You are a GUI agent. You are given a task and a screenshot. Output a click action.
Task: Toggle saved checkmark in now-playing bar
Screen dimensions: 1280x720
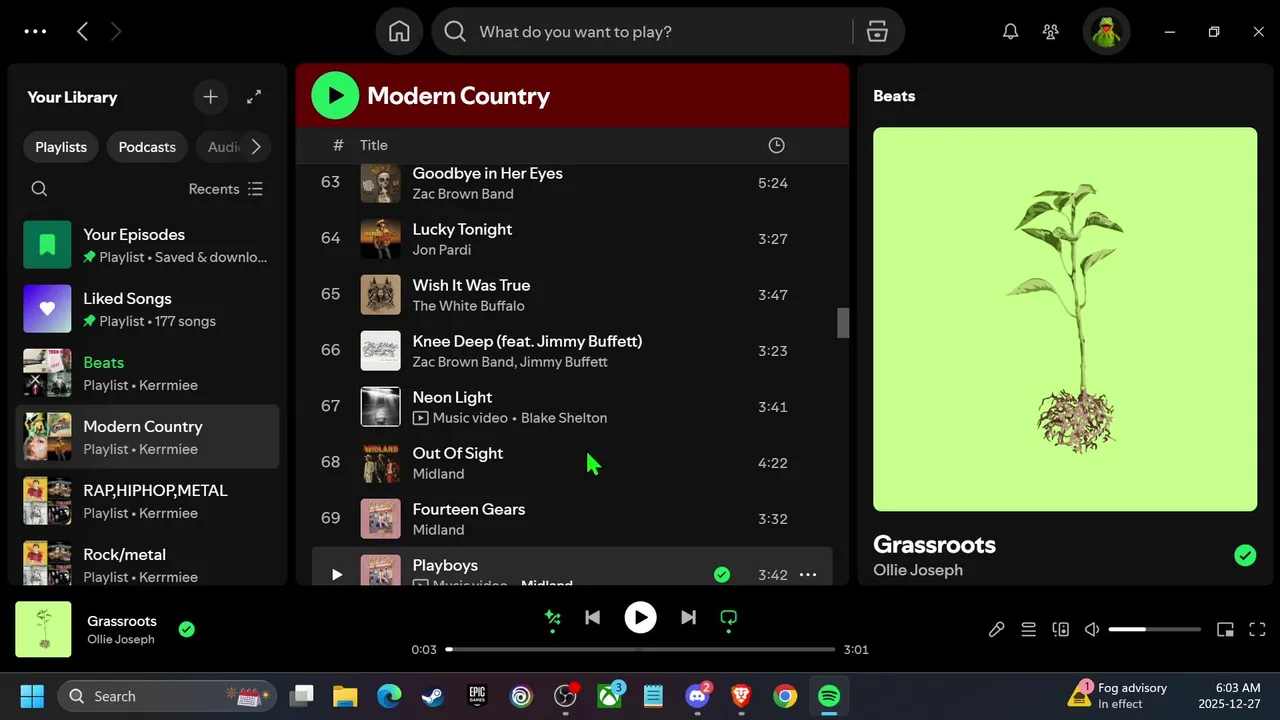point(186,629)
